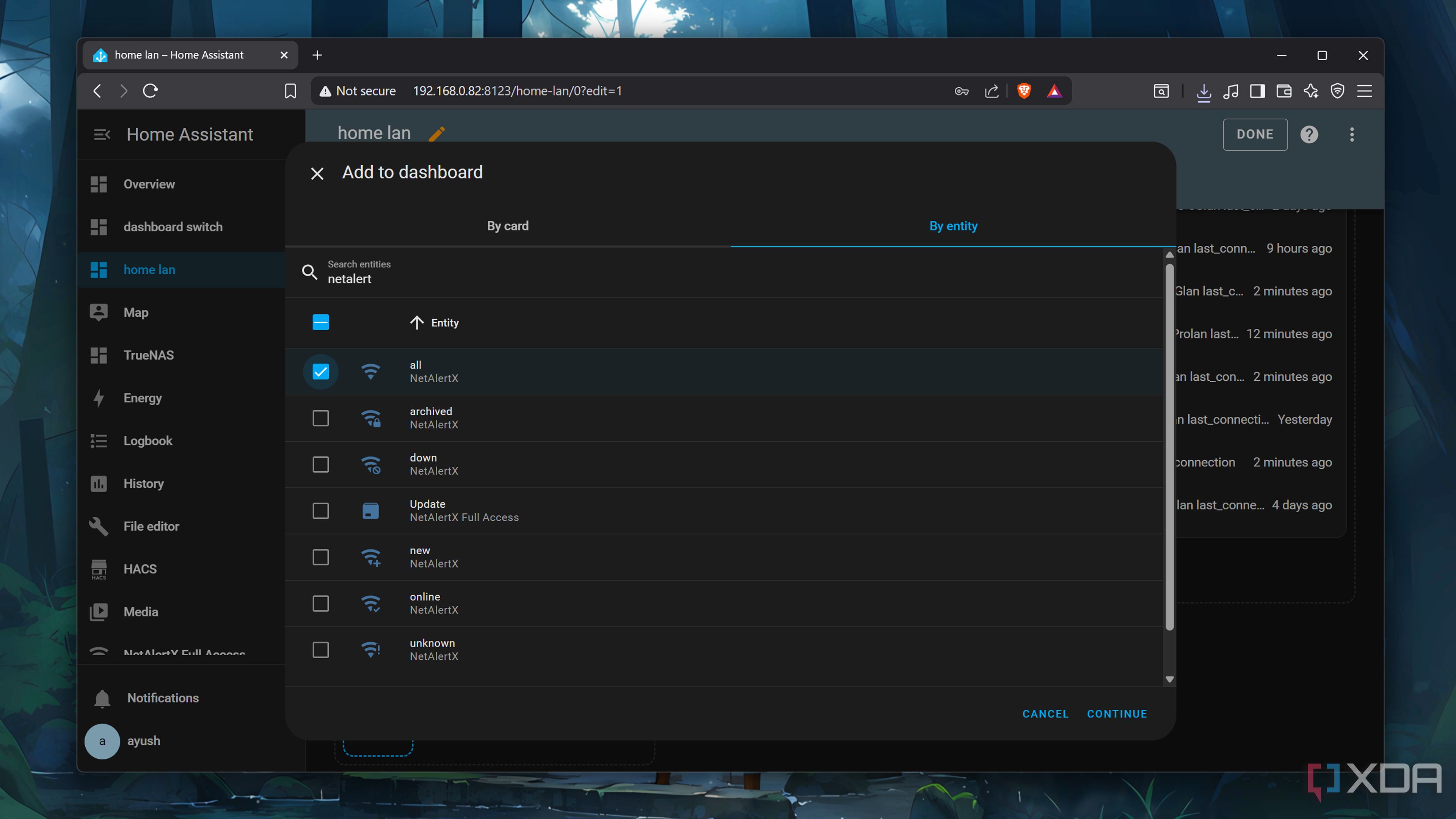
Task: Select the By entity tab
Action: click(x=953, y=226)
